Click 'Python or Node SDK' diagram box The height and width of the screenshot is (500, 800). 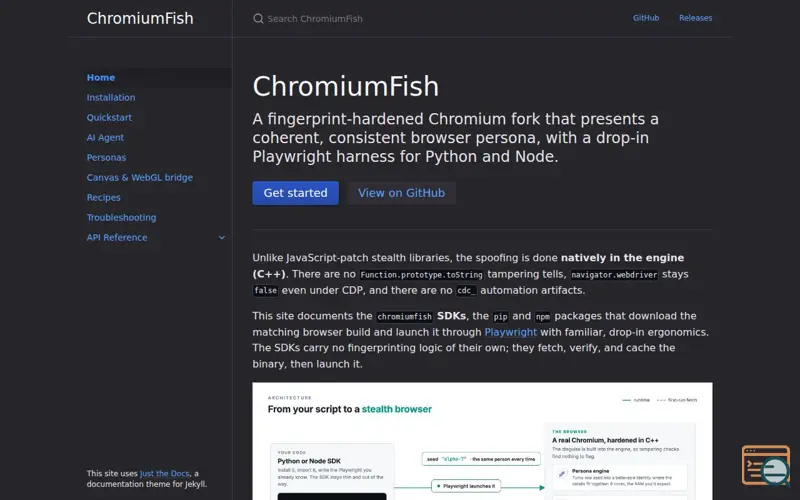pyautogui.click(x=332, y=472)
